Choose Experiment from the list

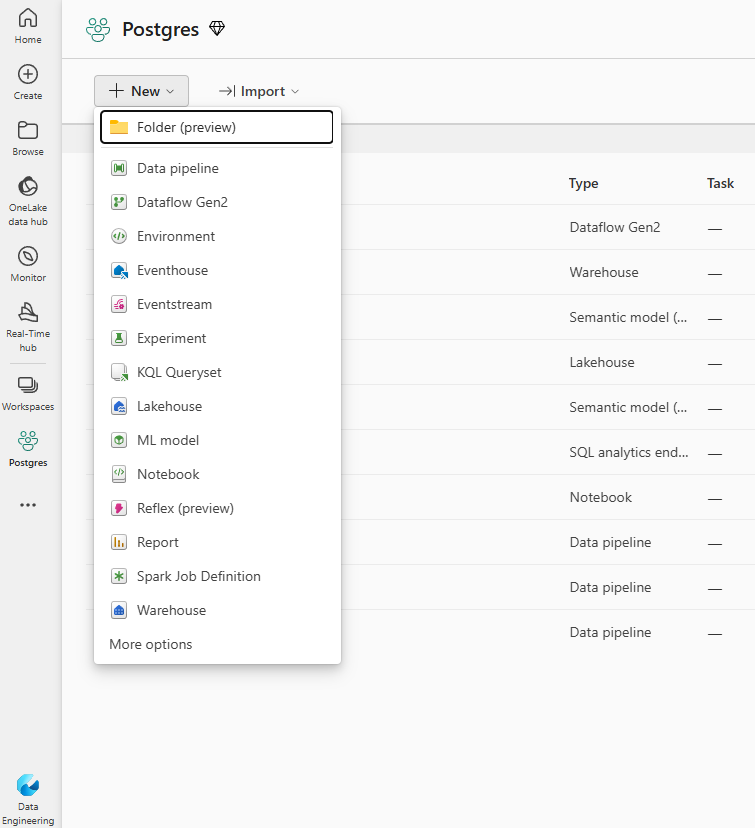216,338
